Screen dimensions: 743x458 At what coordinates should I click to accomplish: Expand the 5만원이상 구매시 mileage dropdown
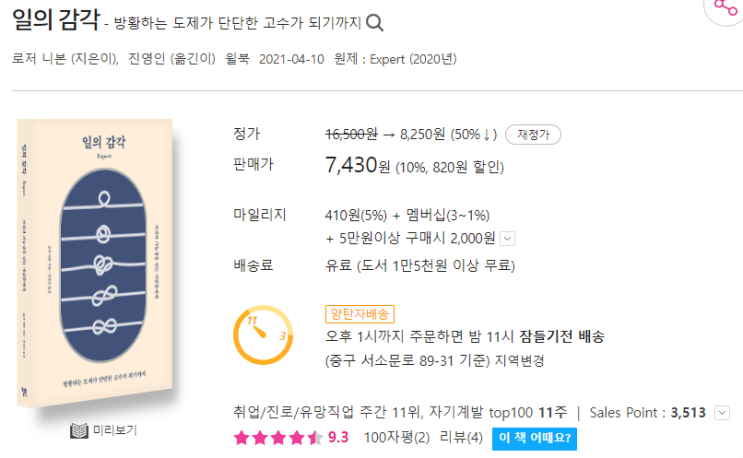pos(507,238)
